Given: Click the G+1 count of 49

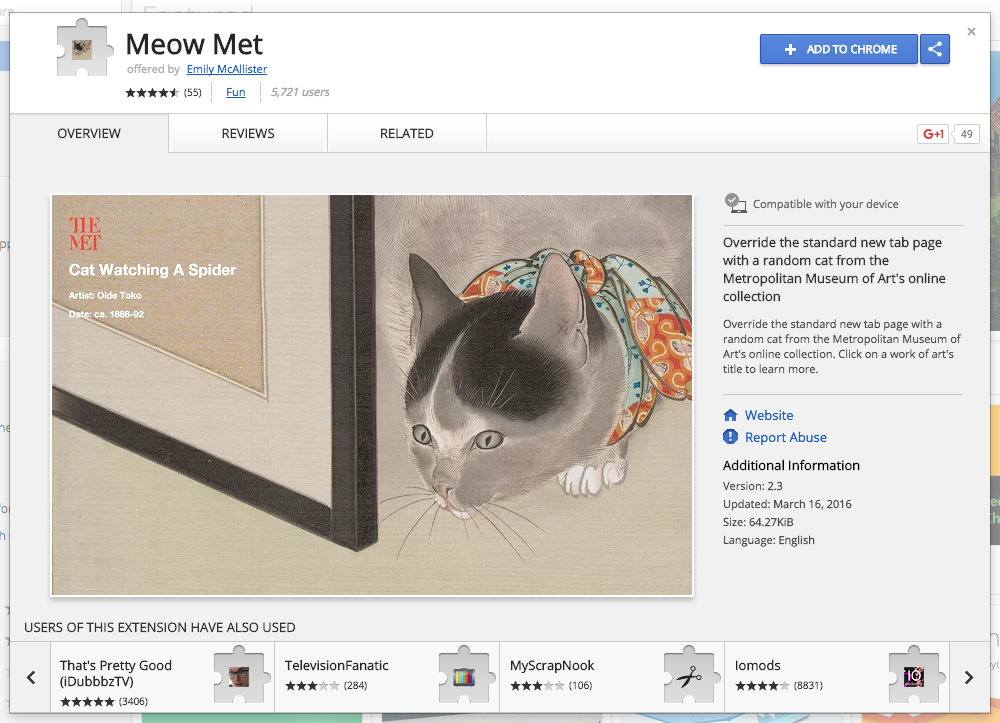Looking at the screenshot, I should [x=966, y=134].
